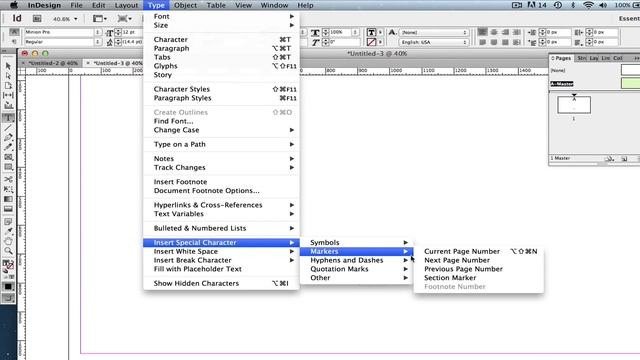Screen dimensions: 640x360
Task: Choose Next Page Number marker
Action: (478, 260)
